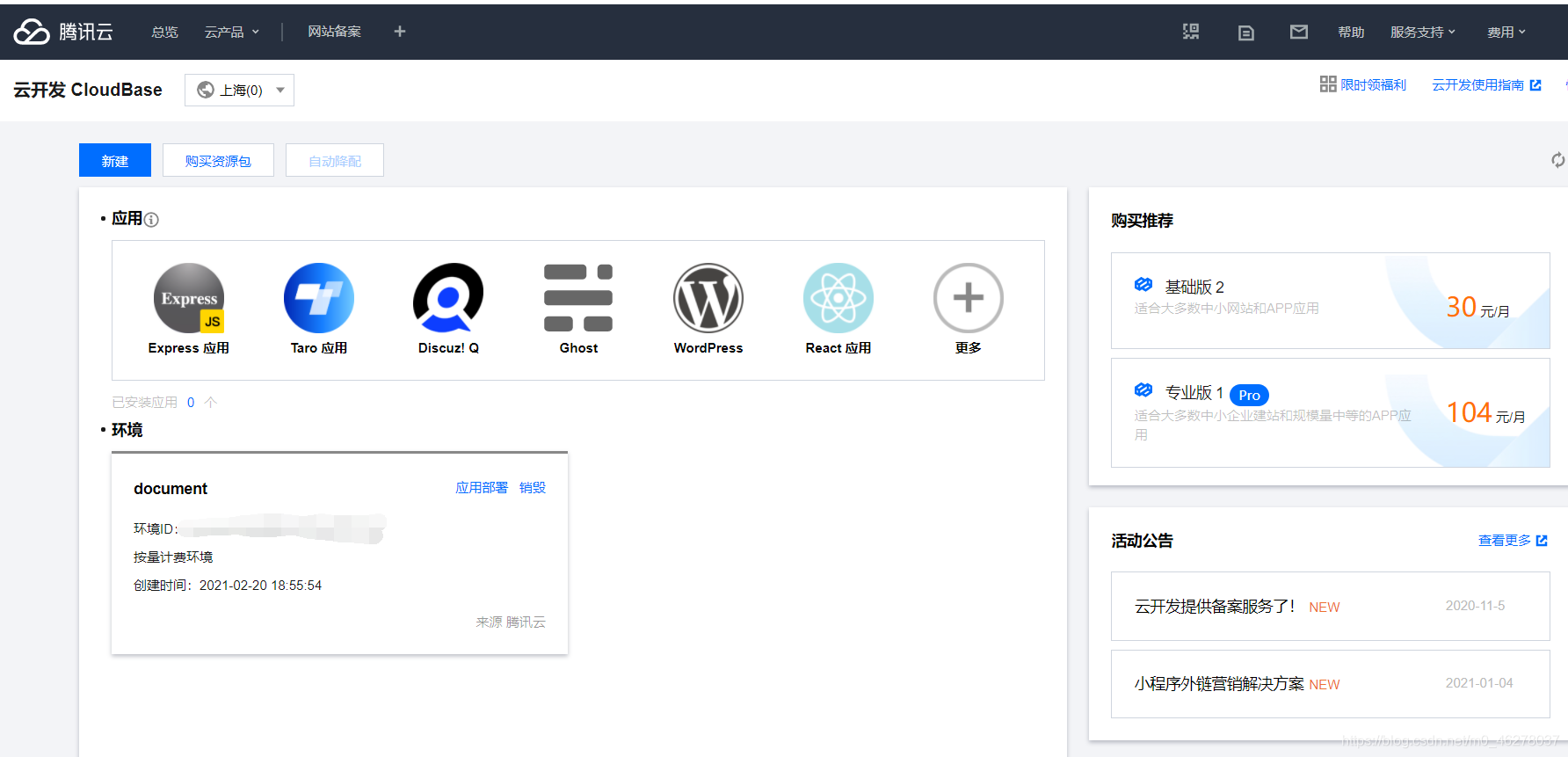Click the external link icon beside 查看更多
Viewport: 1568px width, 757px height.
(x=1542, y=541)
